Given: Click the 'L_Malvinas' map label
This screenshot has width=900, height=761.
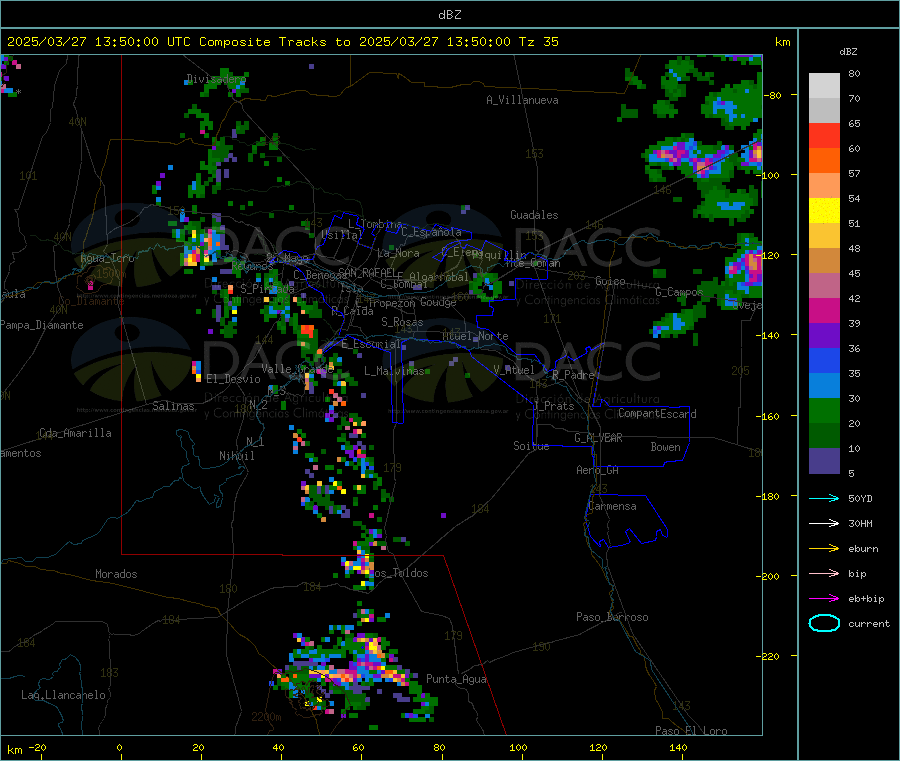Looking at the screenshot, I should [394, 371].
